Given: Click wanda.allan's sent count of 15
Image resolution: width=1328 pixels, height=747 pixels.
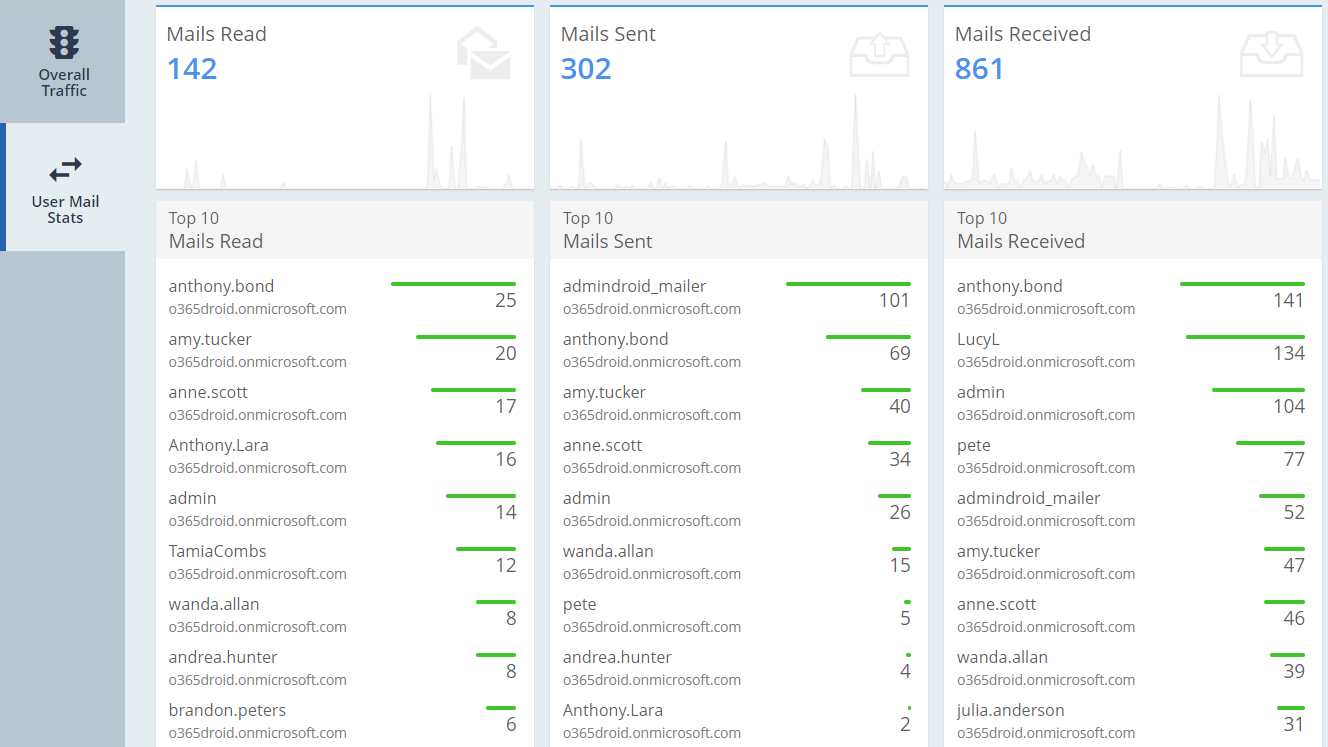Looking at the screenshot, I should click(900, 565).
